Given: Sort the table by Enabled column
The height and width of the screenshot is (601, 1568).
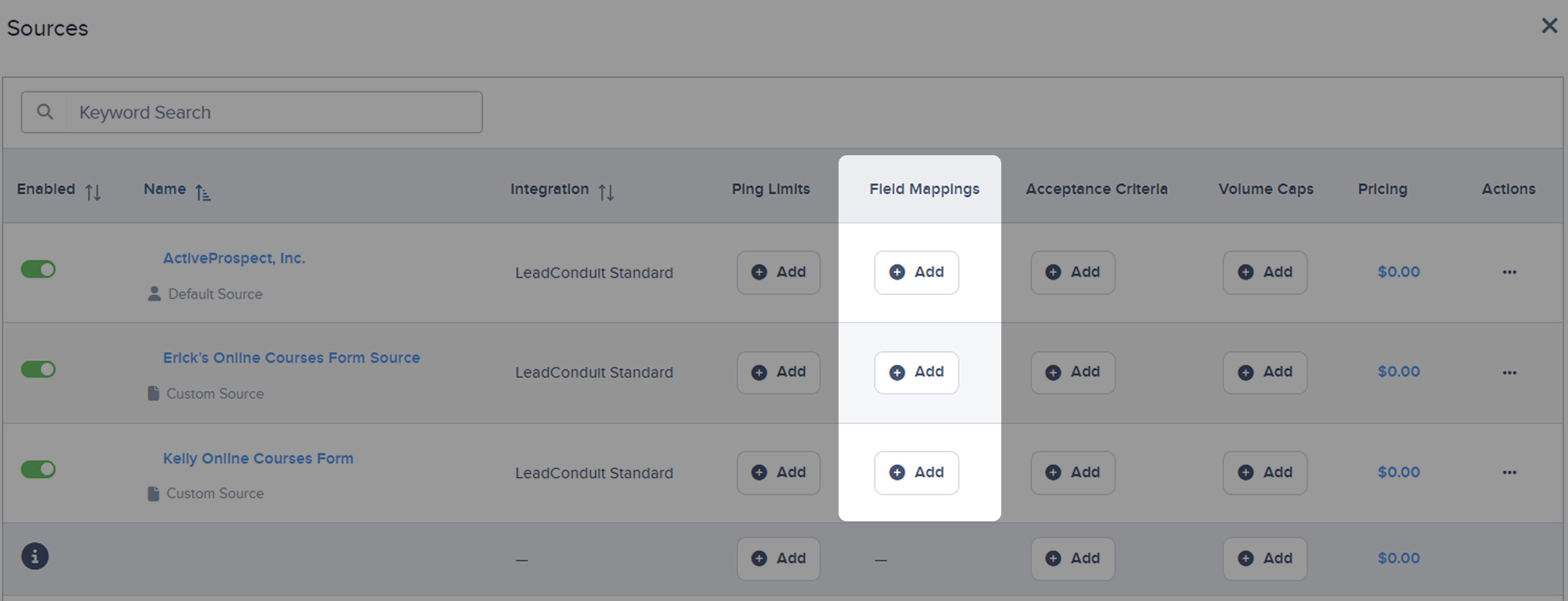Looking at the screenshot, I should (x=93, y=192).
